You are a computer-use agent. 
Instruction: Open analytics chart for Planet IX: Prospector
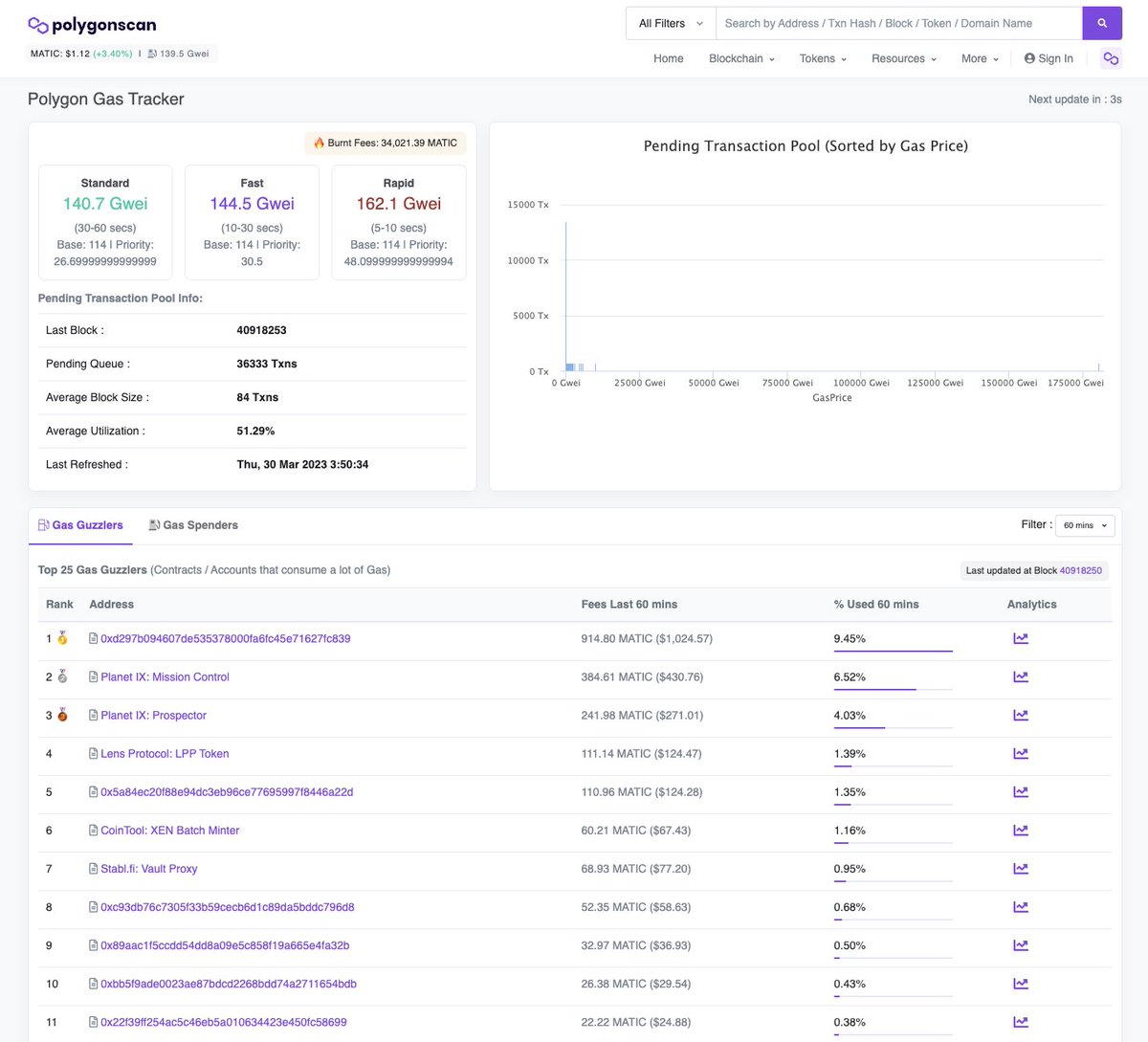tap(1021, 715)
